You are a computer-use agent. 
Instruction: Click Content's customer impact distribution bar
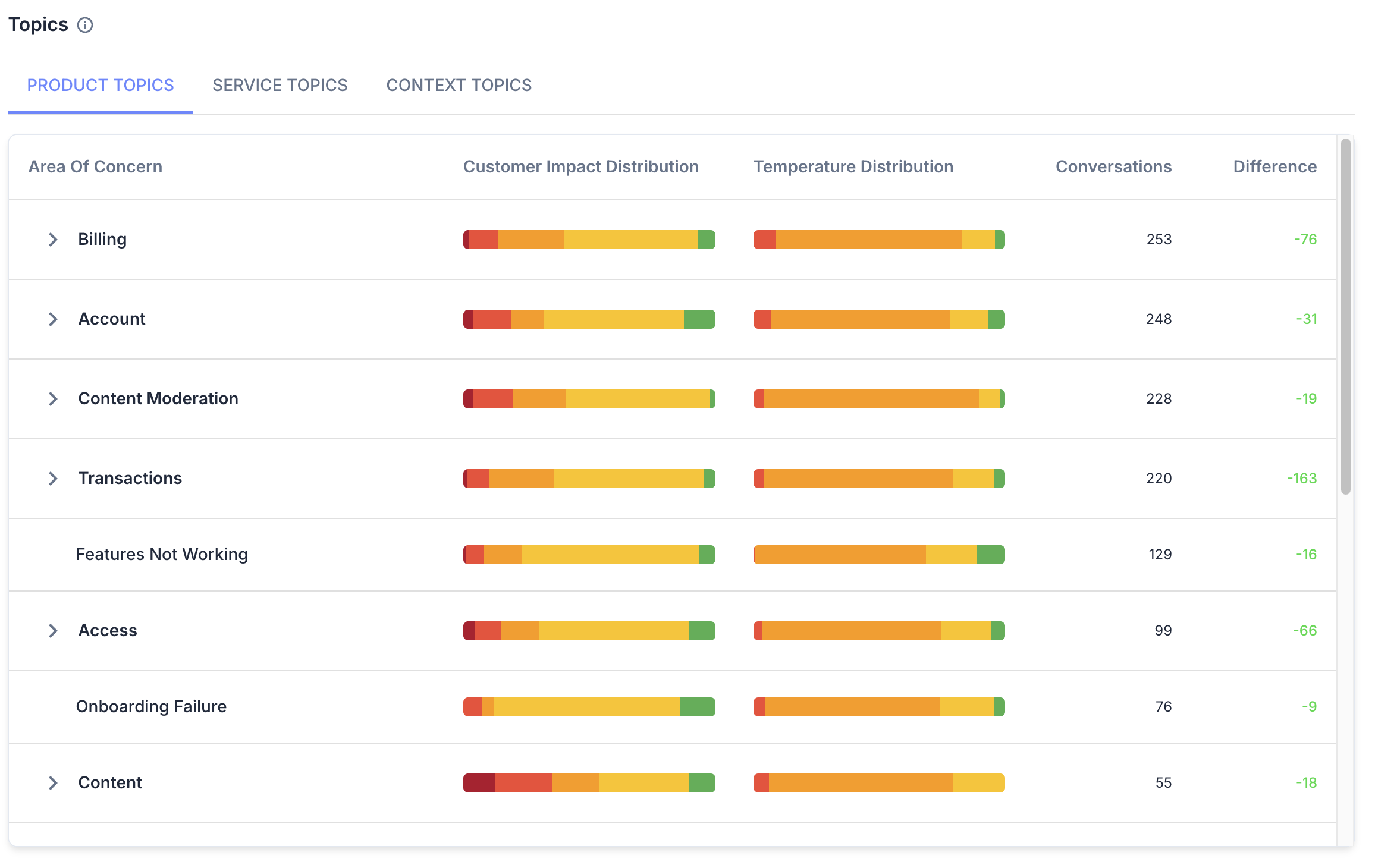click(x=589, y=783)
